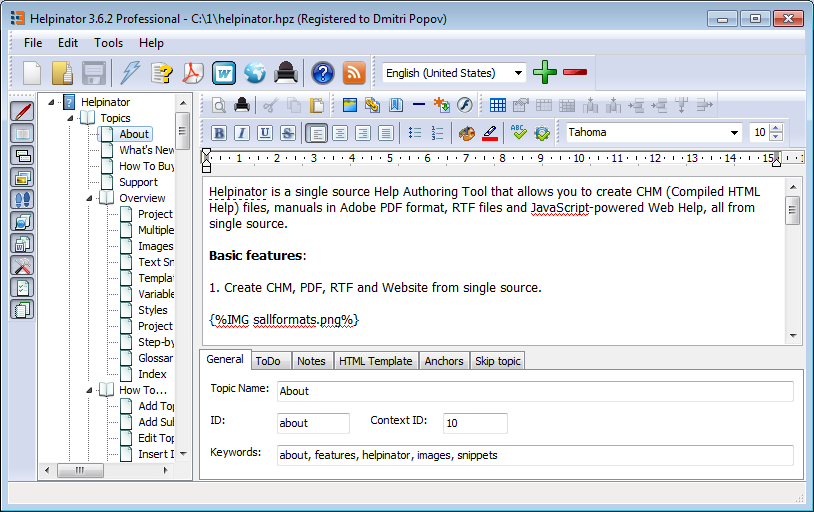This screenshot has height=512, width=814.
Task: Open the Tahoma font dropdown
Action: click(x=734, y=133)
